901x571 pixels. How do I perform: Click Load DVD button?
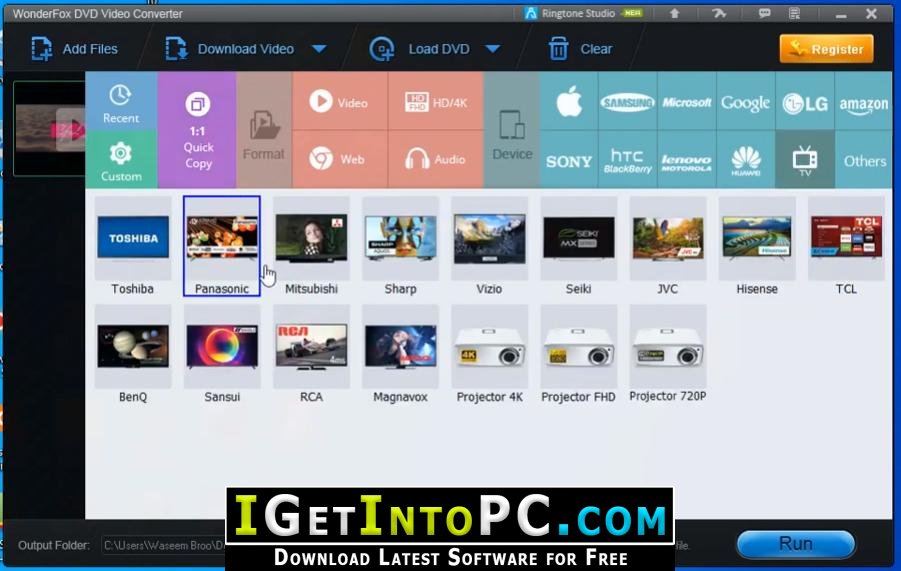[x=421, y=49]
